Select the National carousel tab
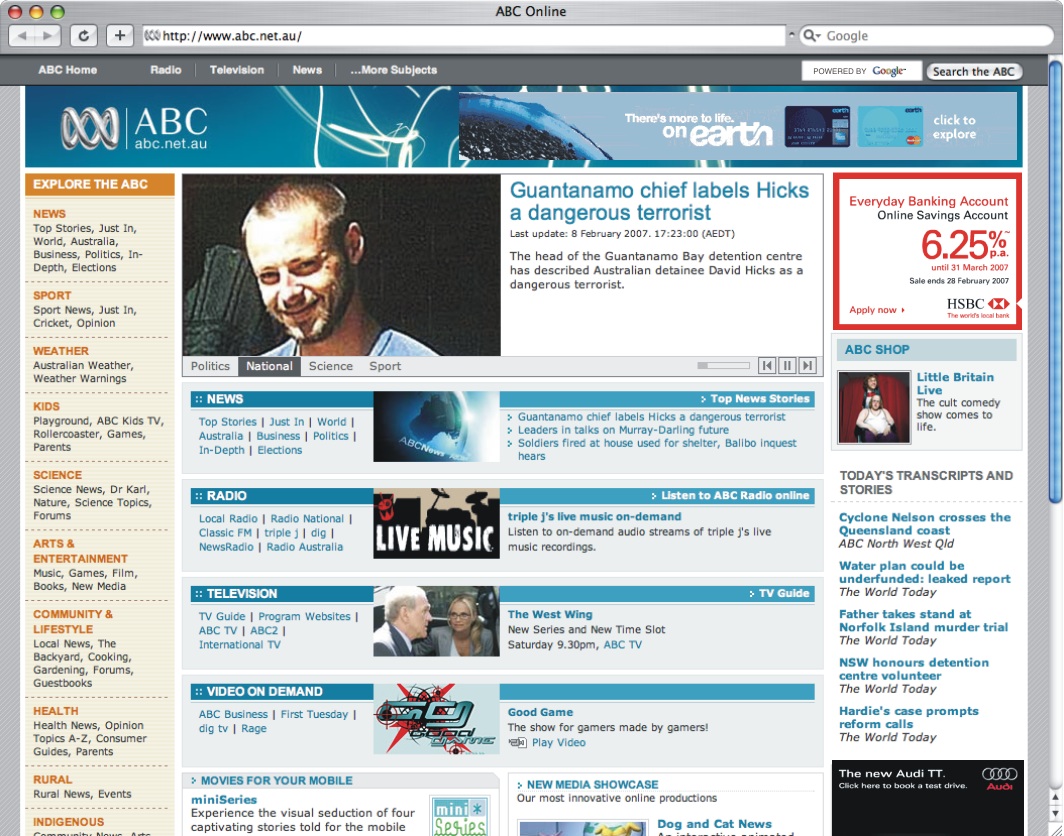This screenshot has width=1064, height=836. pos(269,366)
